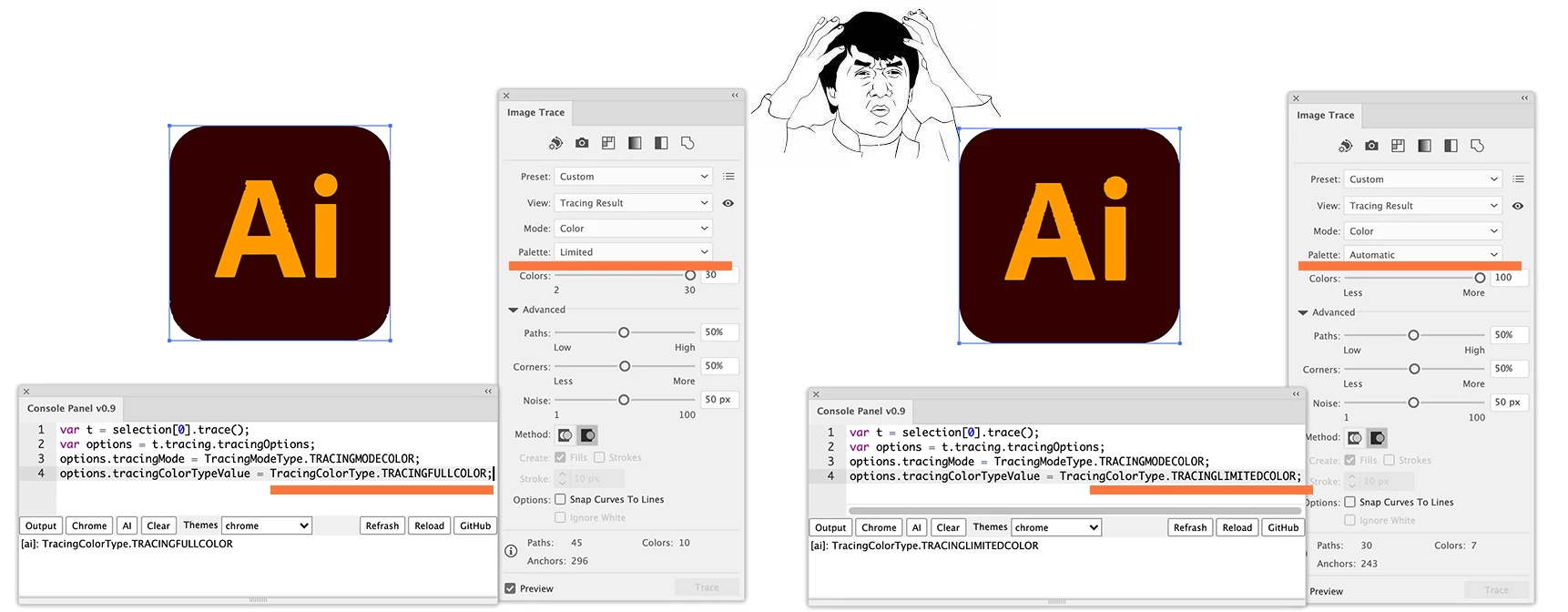Click Chrome button in right Console Panel
Screen dimensions: 1568x612
tap(879, 527)
